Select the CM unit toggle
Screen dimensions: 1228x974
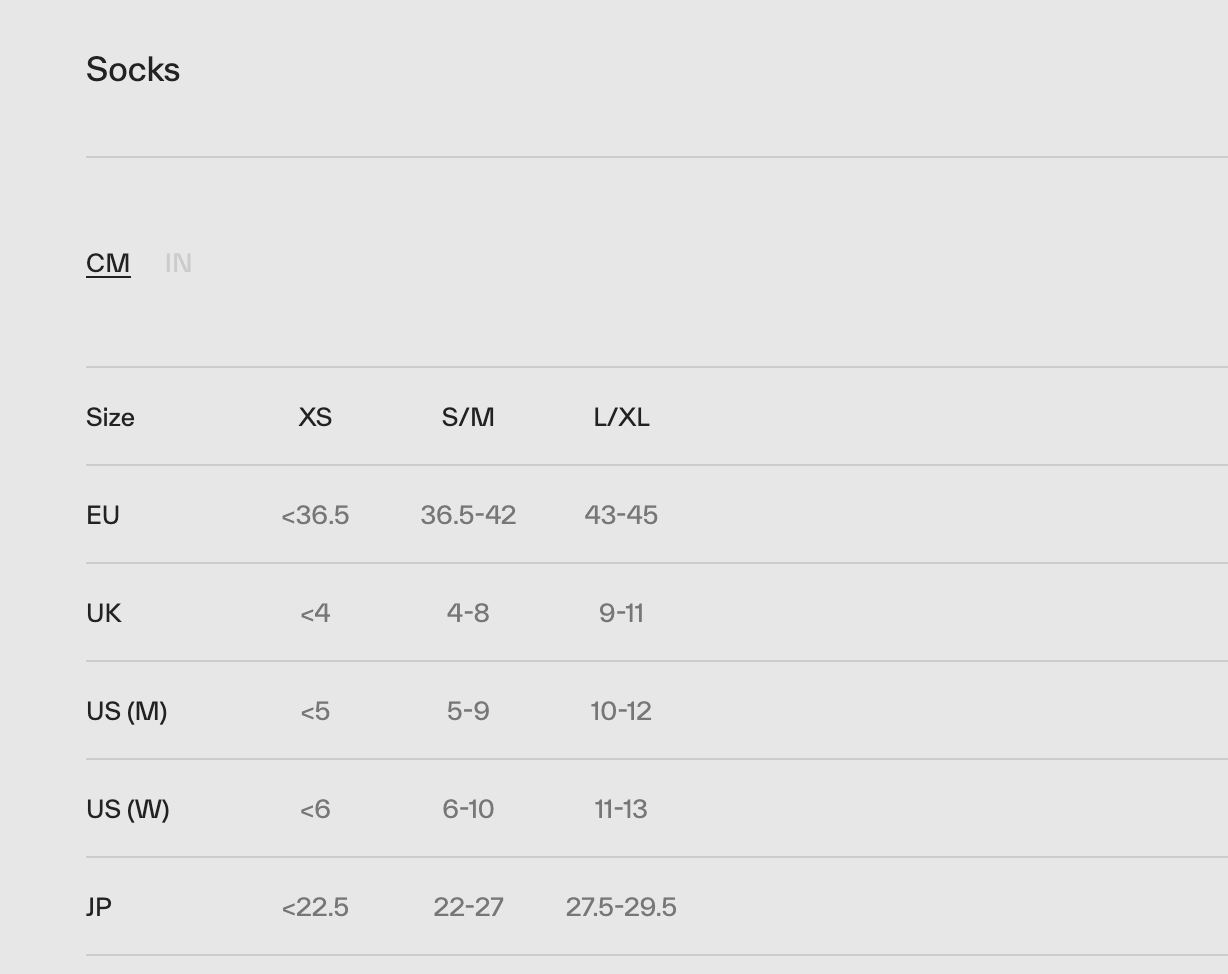tap(108, 263)
